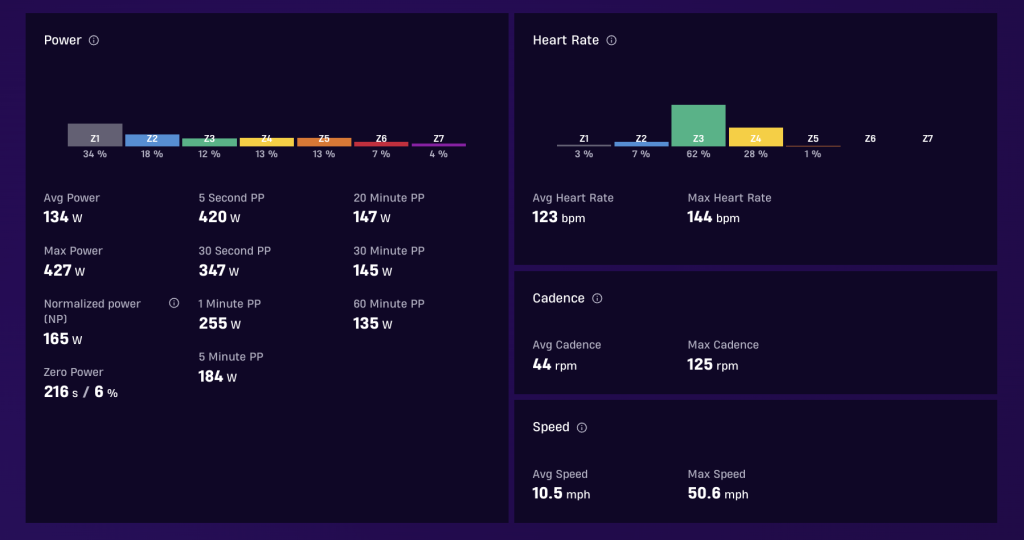
Task: Select the green Heart Rate Z3 bar
Action: click(698, 125)
